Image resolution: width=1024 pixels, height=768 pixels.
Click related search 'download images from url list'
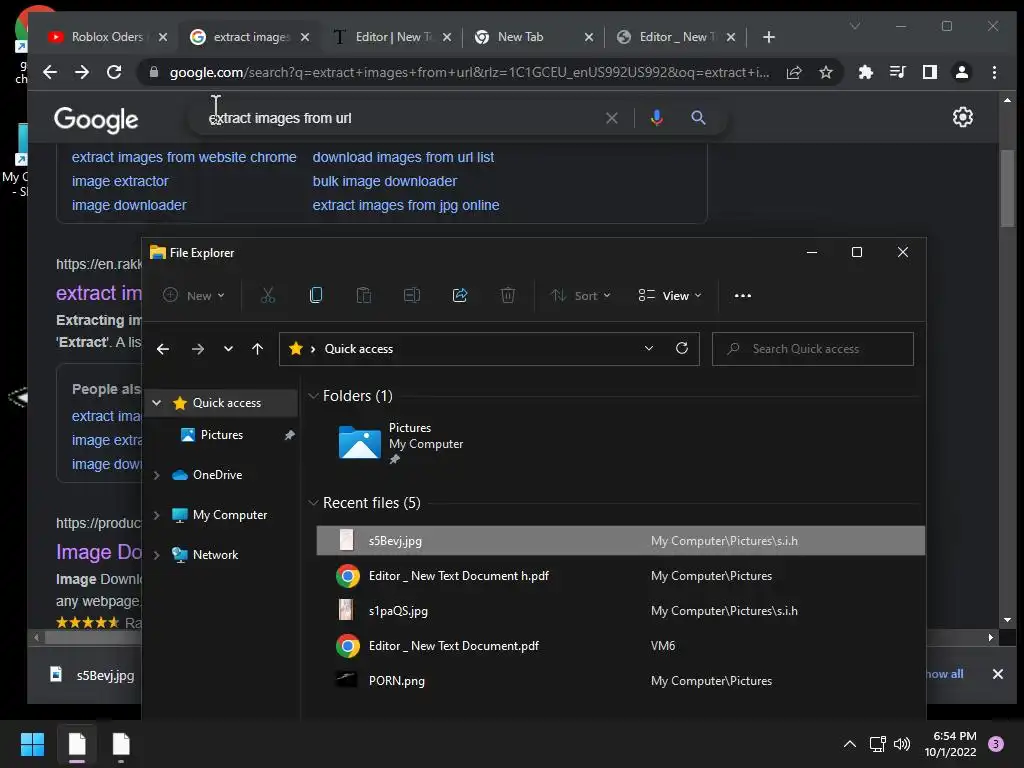click(x=403, y=157)
